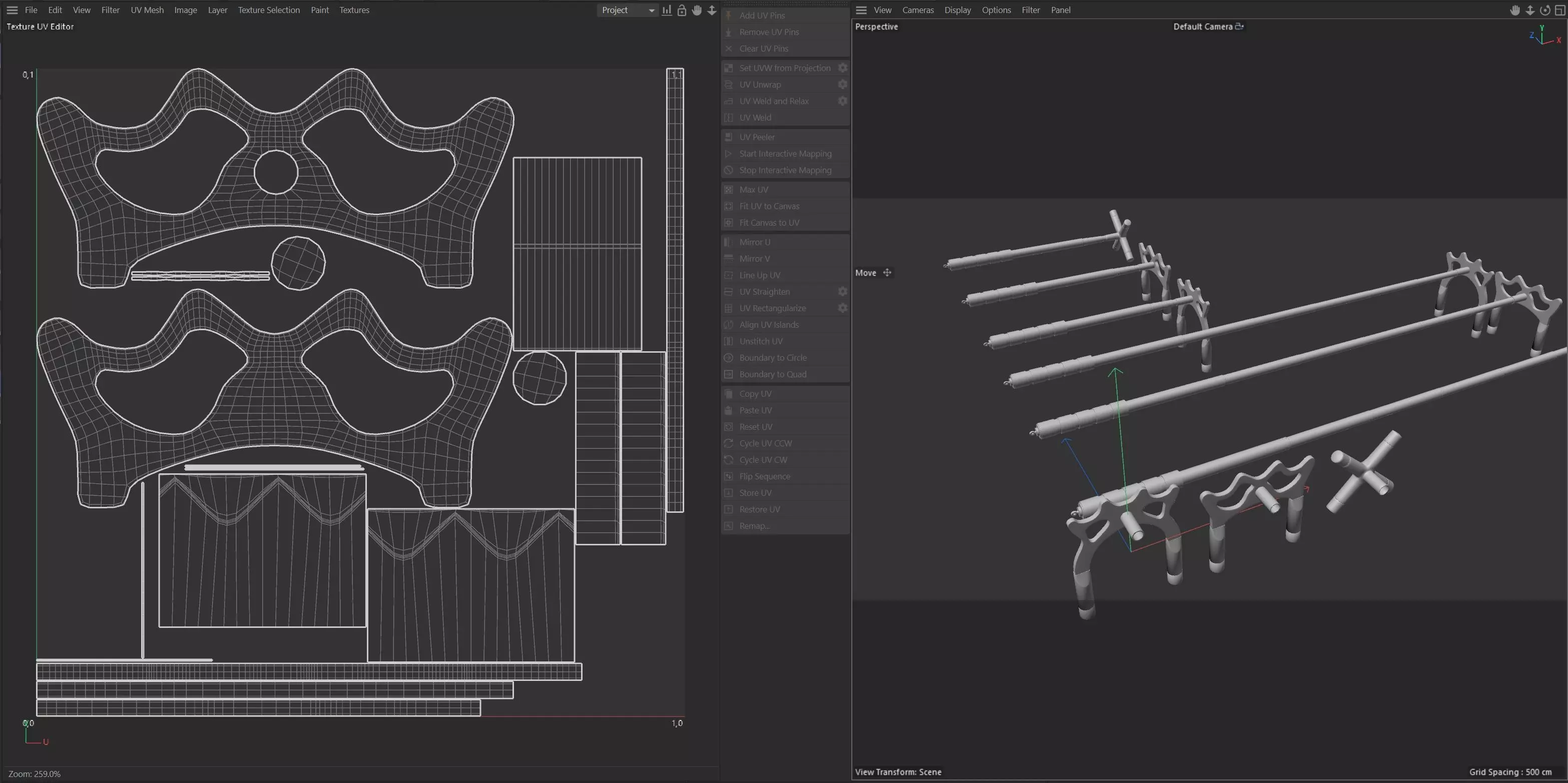The width and height of the screenshot is (1568, 783).
Task: Click the pan hand icon in UV editor
Action: [x=697, y=11]
